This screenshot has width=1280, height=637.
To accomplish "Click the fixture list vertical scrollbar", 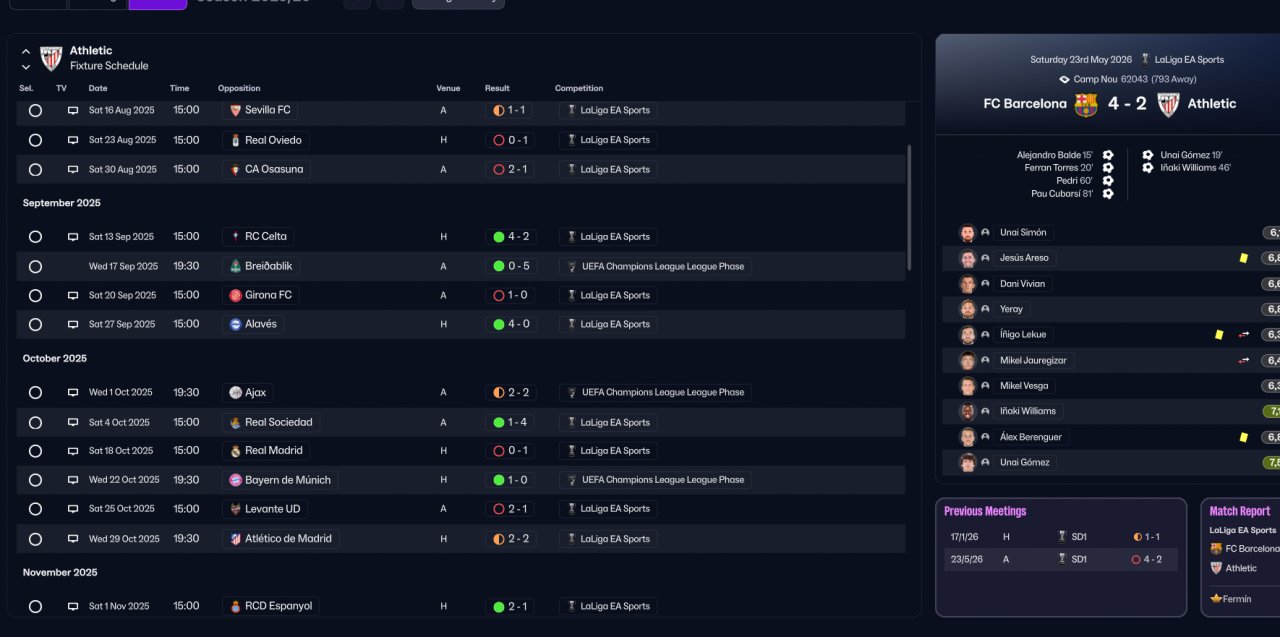I will tap(909, 207).
